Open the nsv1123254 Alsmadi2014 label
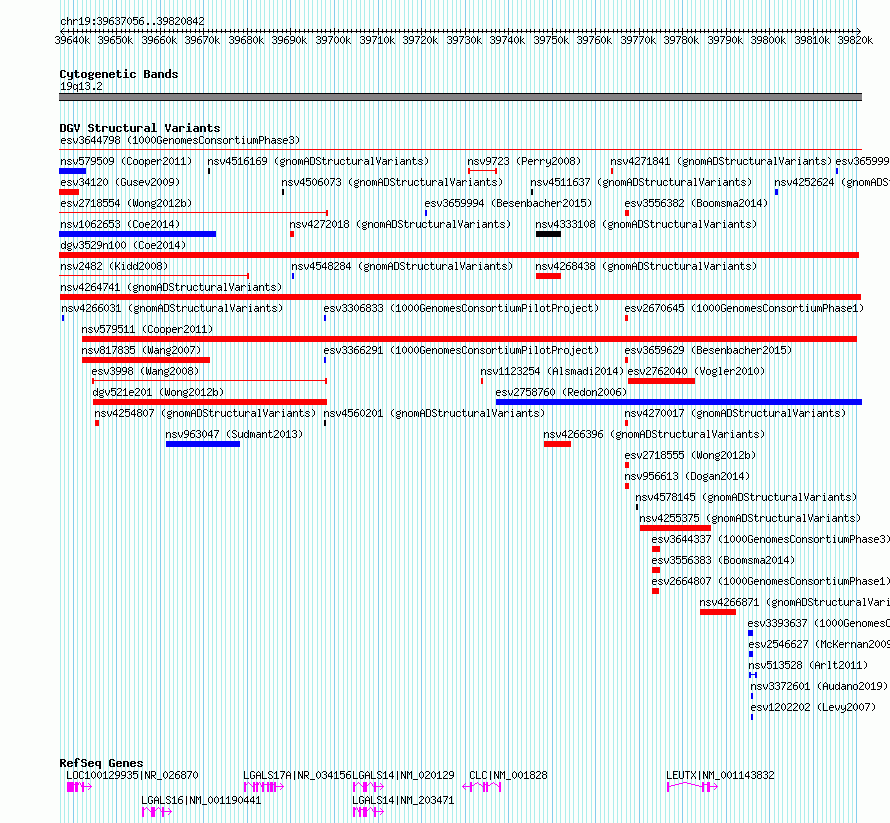This screenshot has height=823, width=890. [552, 371]
